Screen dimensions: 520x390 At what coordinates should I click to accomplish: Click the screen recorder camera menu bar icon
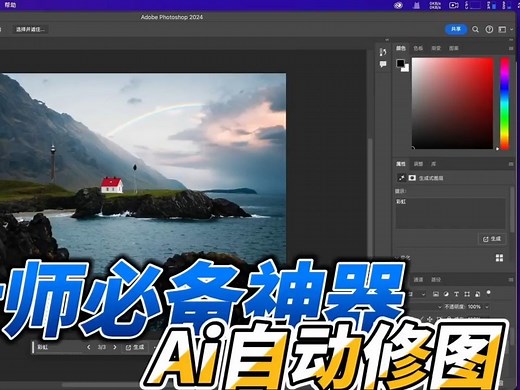click(453, 5)
